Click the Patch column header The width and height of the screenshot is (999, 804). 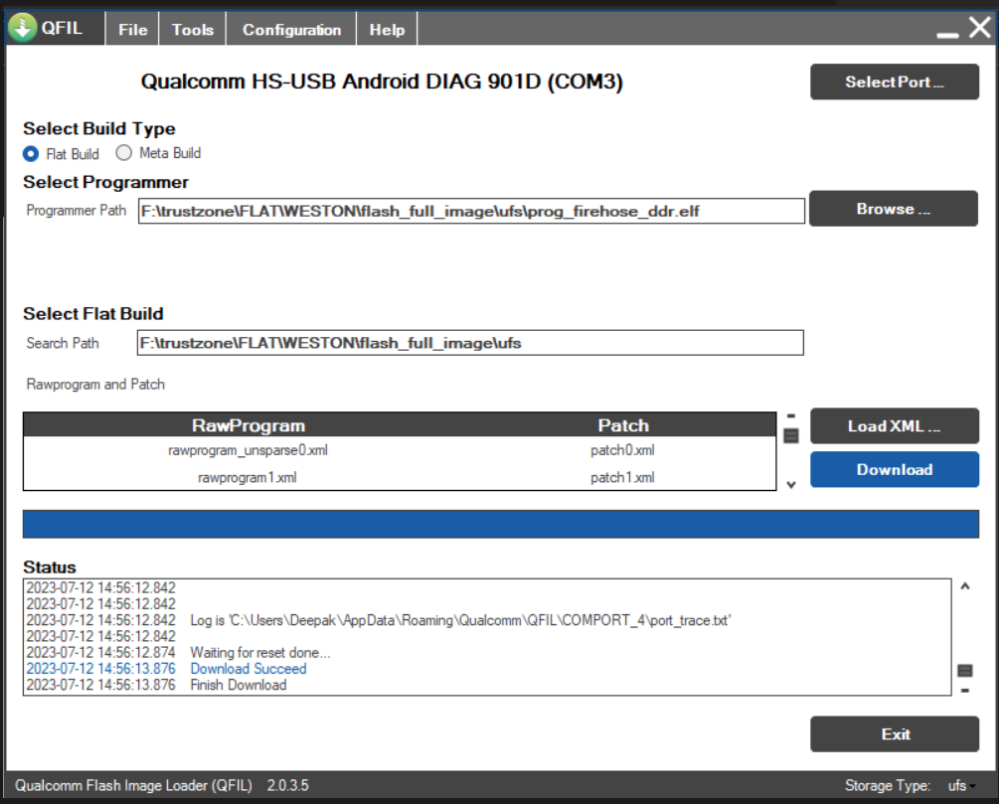click(623, 425)
